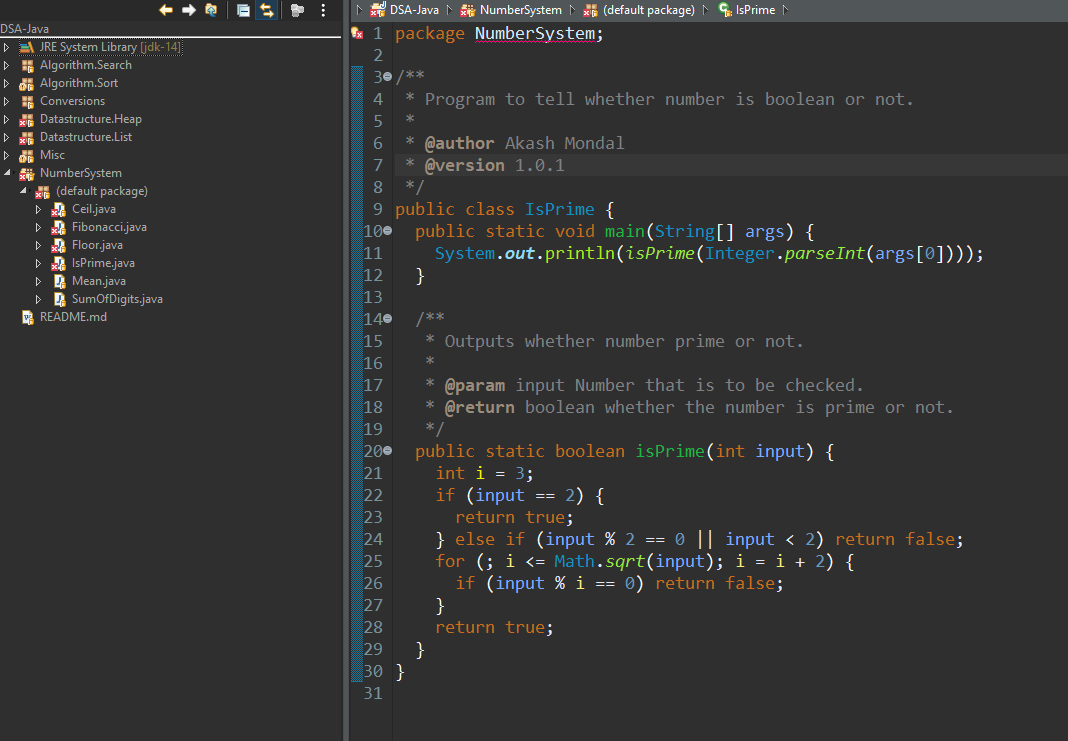This screenshot has width=1068, height=741.
Task: Click the IsPrime class icon in breadcrumb
Action: (725, 10)
